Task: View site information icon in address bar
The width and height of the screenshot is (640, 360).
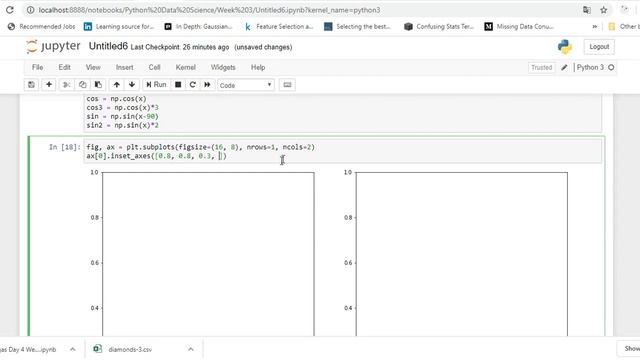Action: pyautogui.click(x=30, y=10)
